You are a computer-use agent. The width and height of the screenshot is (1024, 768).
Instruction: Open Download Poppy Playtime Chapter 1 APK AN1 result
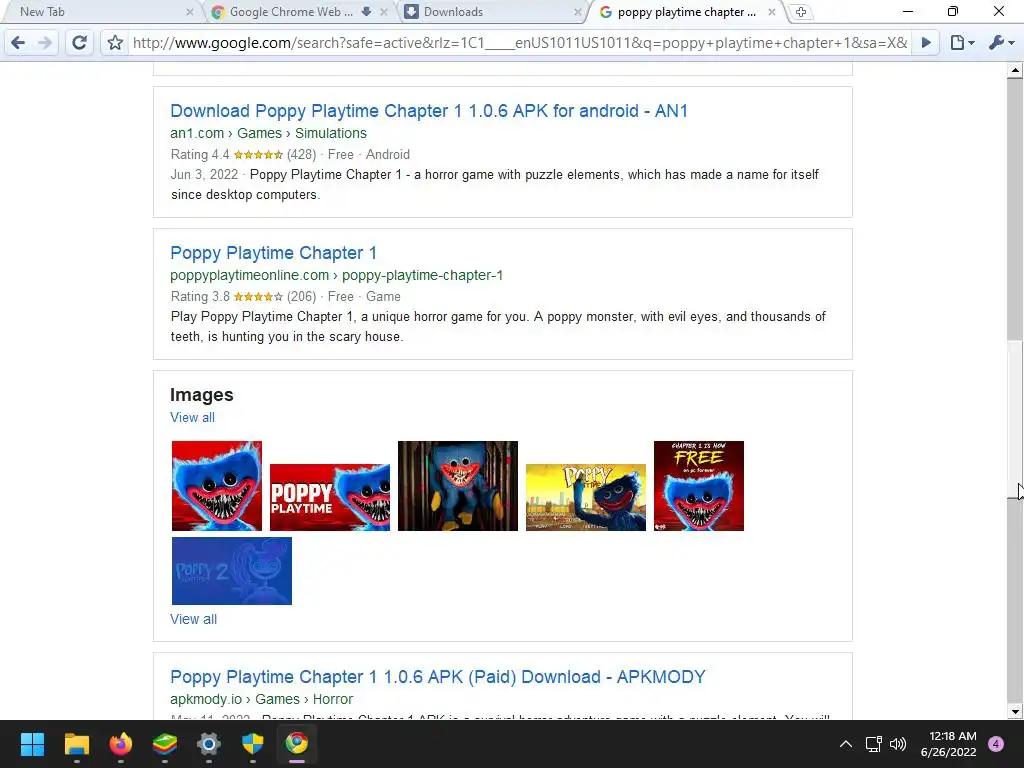(429, 111)
